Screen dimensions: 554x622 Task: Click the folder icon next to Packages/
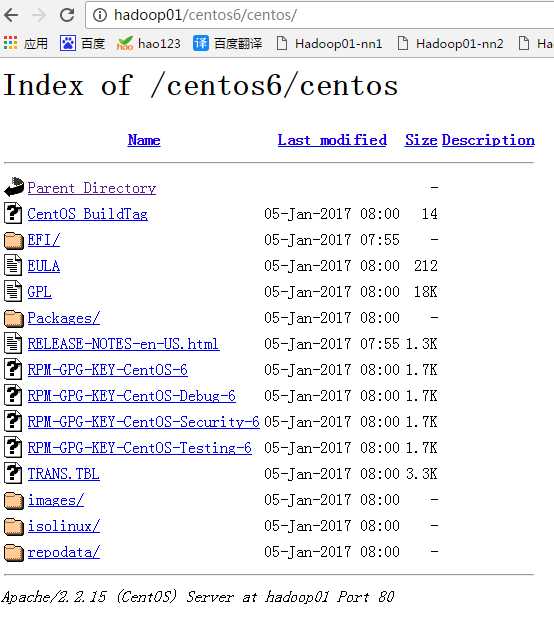(x=14, y=318)
